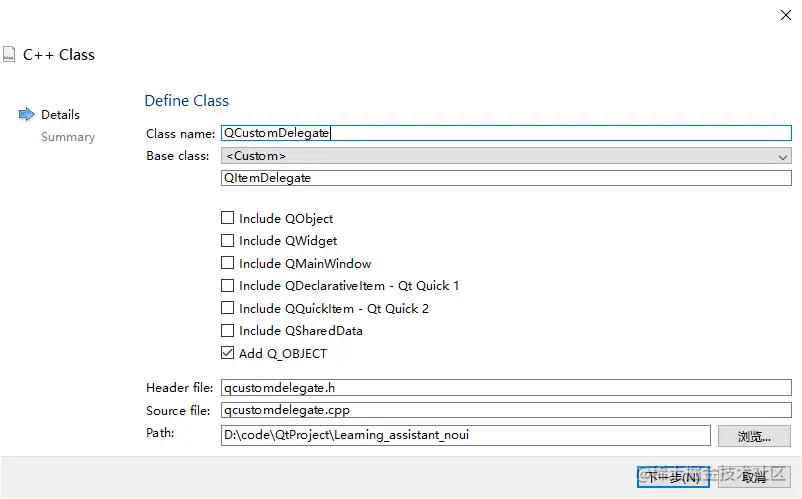Image resolution: width=802 pixels, height=499 pixels.
Task: Click the C++ Class file icon
Action: (9, 54)
